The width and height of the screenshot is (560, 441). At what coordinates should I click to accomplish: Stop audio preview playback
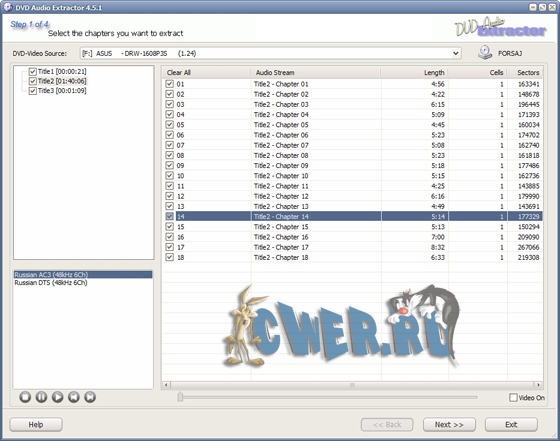click(x=25, y=397)
